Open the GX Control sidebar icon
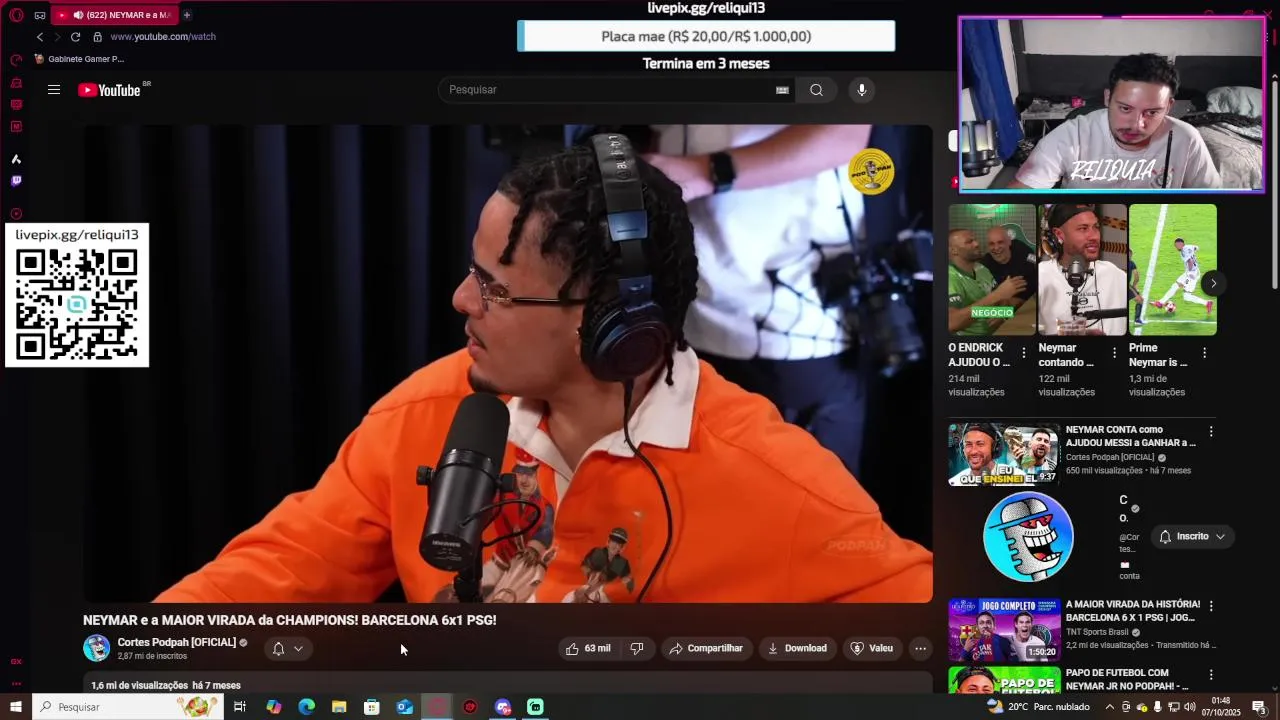Image resolution: width=1280 pixels, height=720 pixels. tap(16, 59)
